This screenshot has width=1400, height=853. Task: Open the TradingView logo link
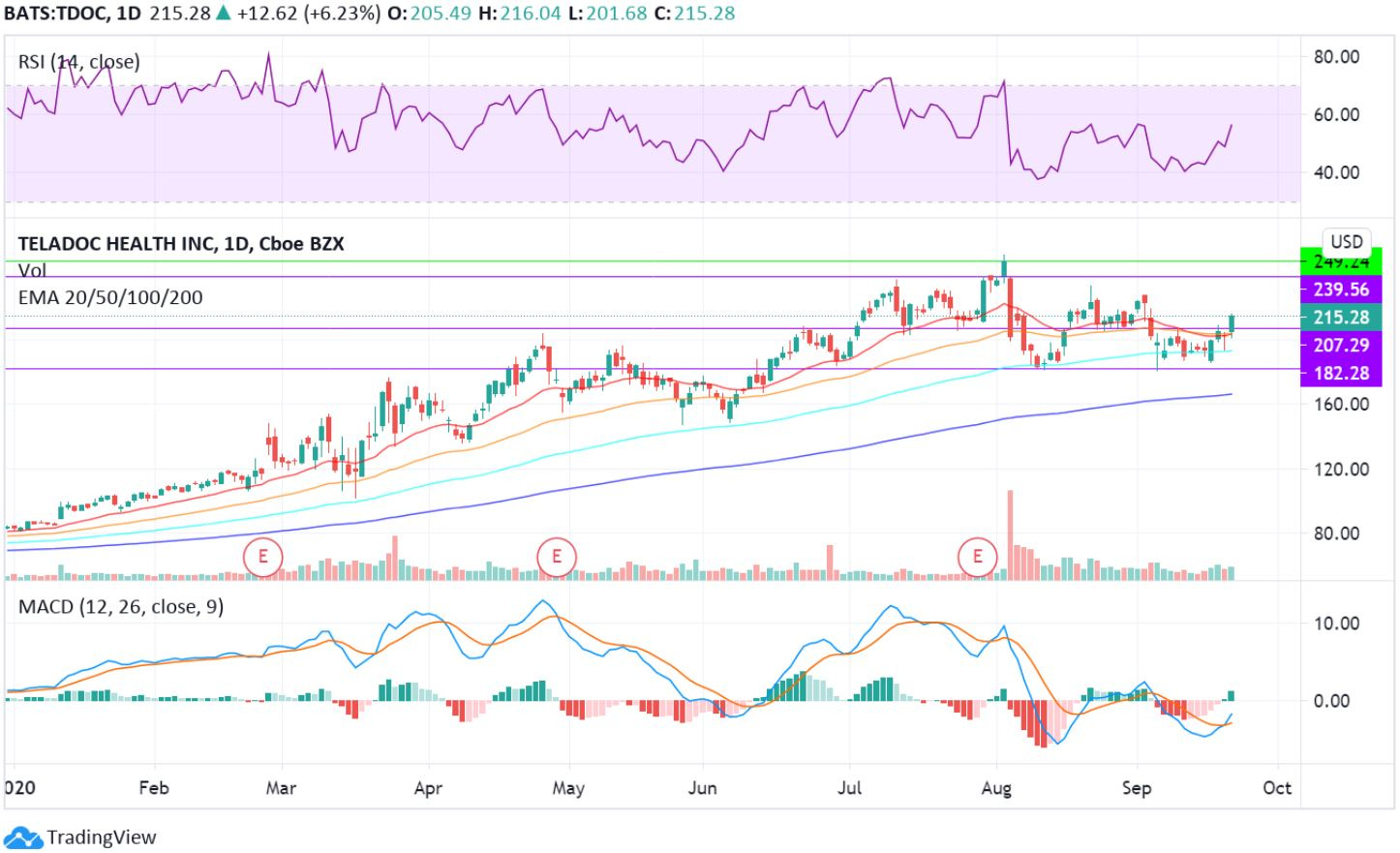(x=80, y=838)
